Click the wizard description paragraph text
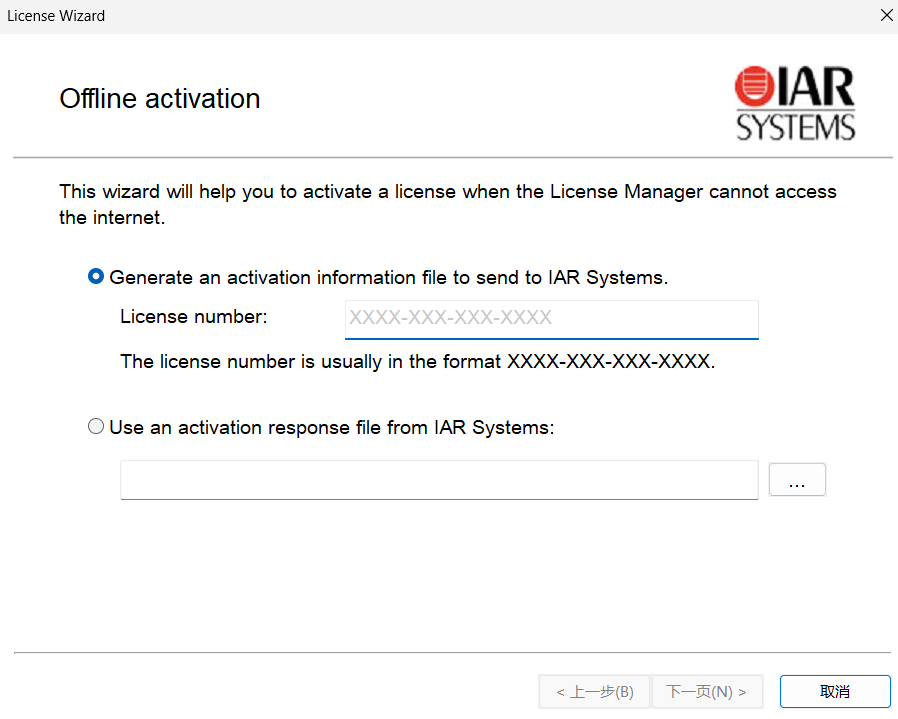Screen dimensions: 898x719 [448, 204]
